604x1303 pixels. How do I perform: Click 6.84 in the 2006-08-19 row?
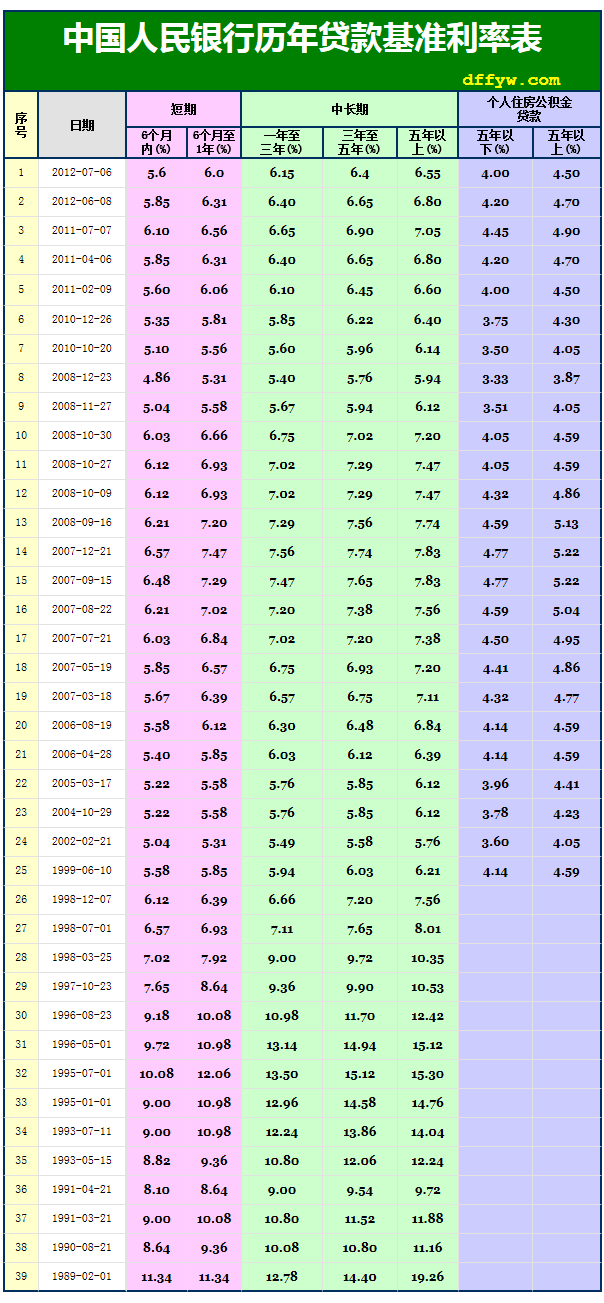427,726
